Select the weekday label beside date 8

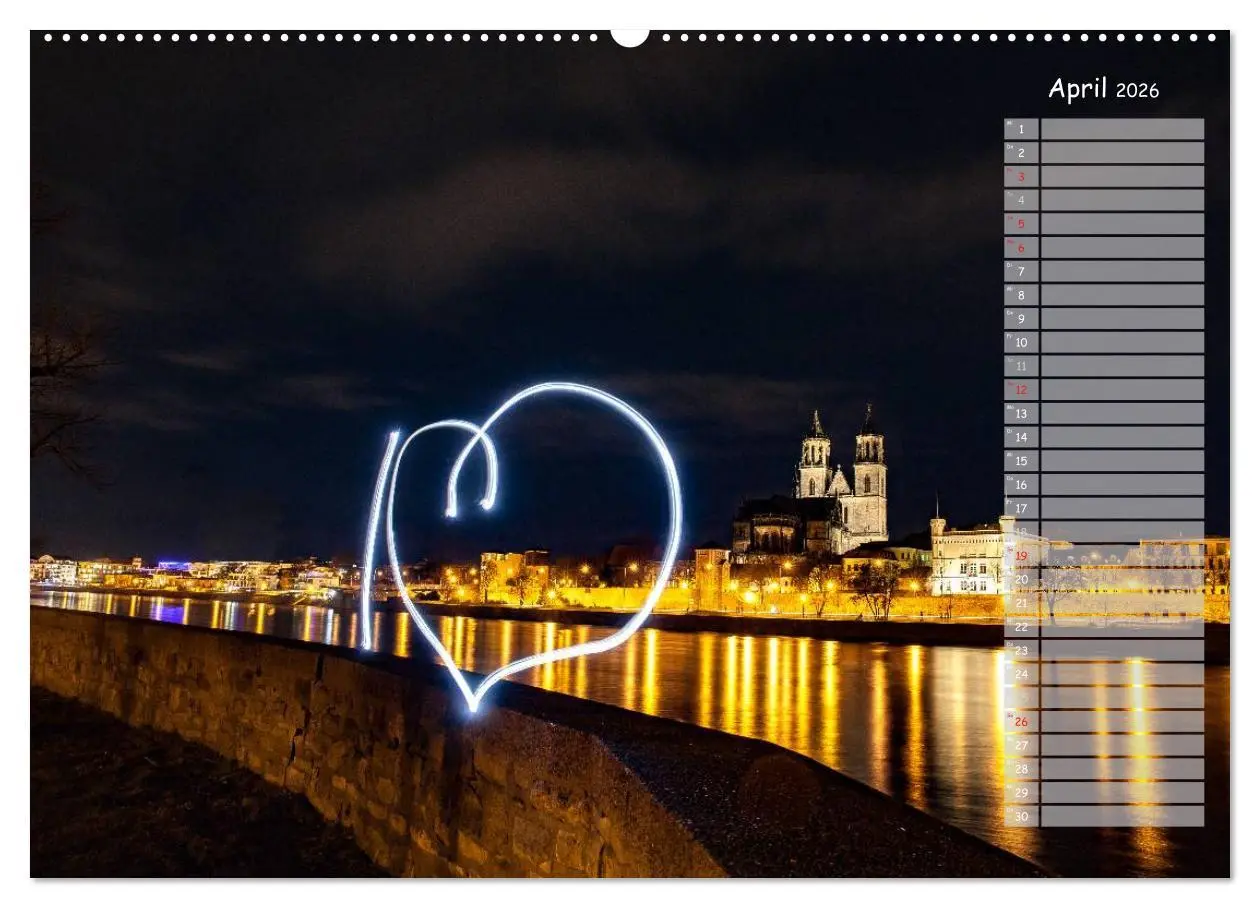tap(1009, 290)
